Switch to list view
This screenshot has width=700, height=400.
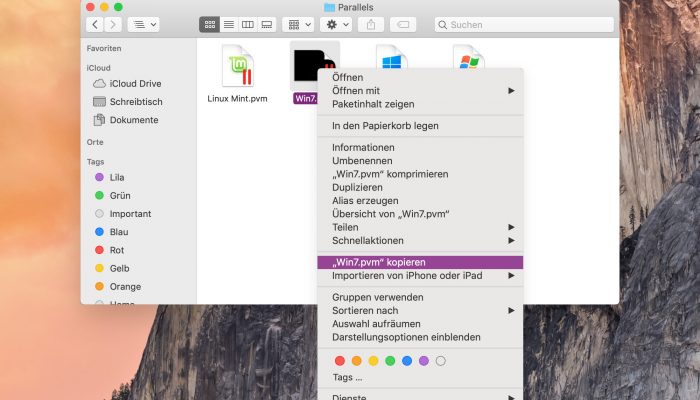pyautogui.click(x=229, y=25)
